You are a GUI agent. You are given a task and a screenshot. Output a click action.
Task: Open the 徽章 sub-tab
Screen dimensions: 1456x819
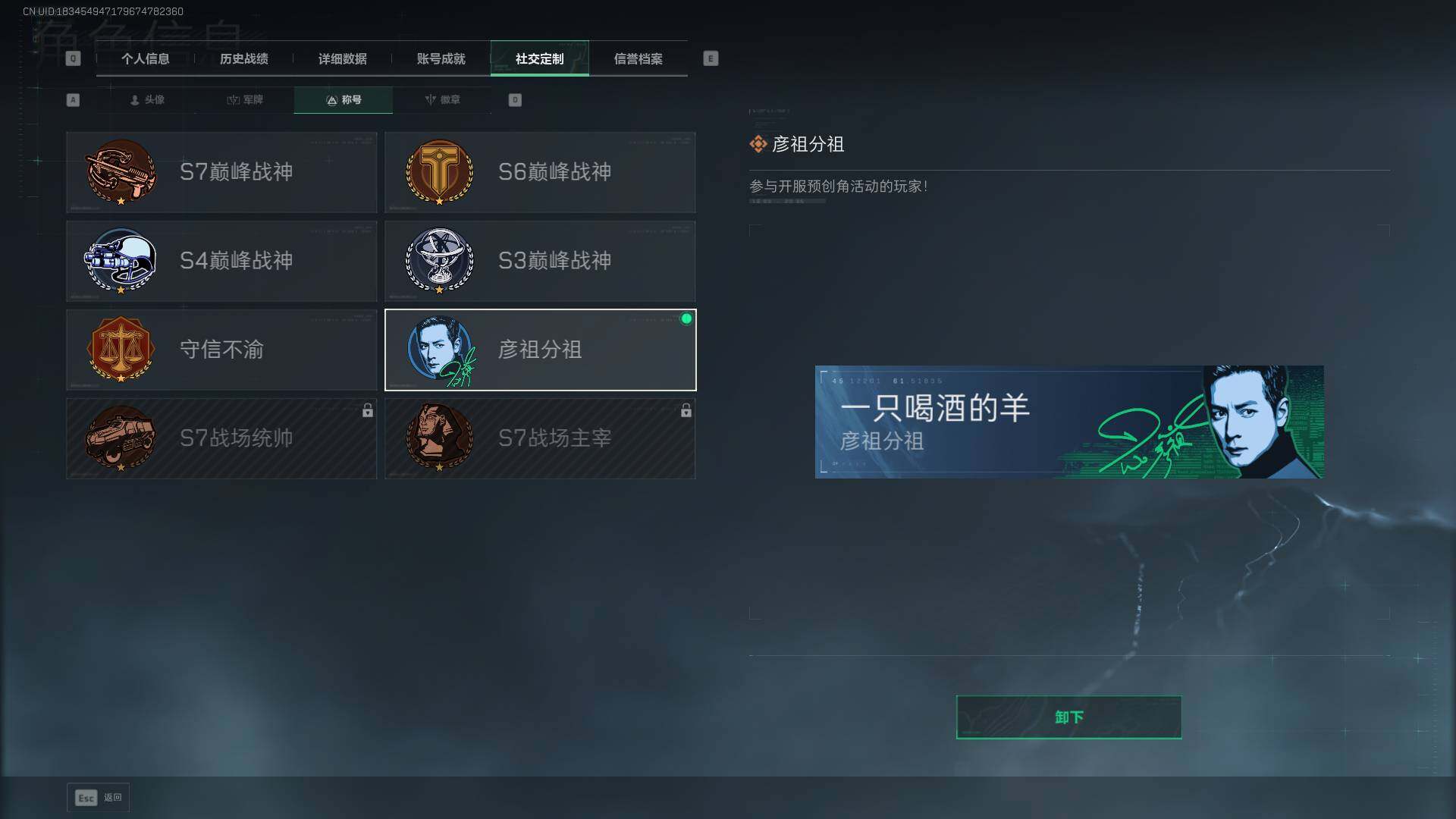pyautogui.click(x=442, y=100)
